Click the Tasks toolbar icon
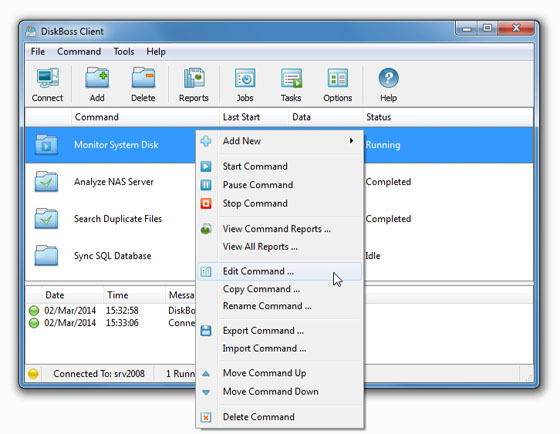The image size is (560, 434). click(x=291, y=78)
